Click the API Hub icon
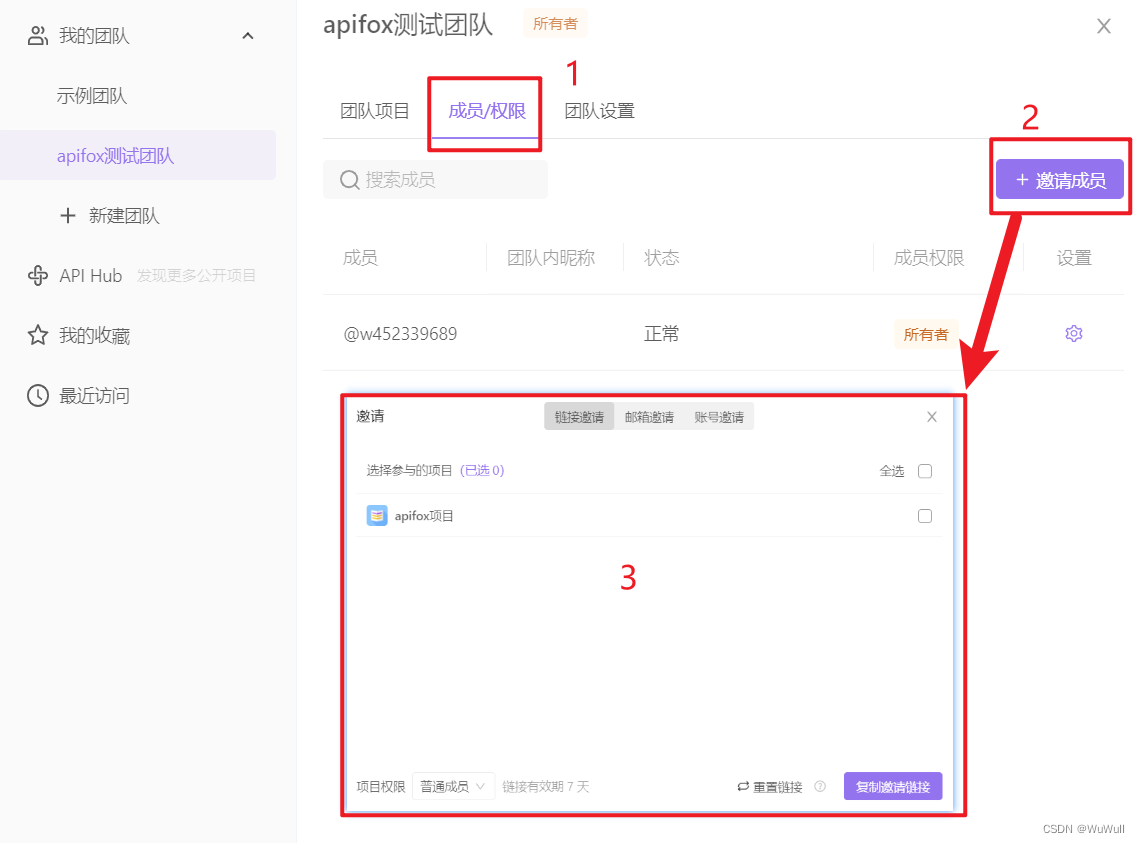 pyautogui.click(x=38, y=276)
